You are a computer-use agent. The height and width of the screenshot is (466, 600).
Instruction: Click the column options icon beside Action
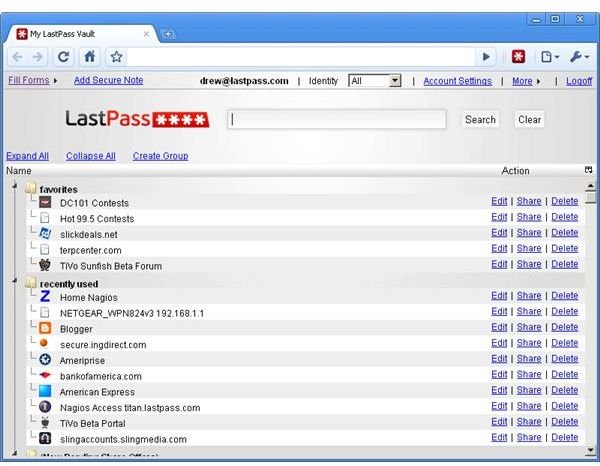click(x=589, y=170)
